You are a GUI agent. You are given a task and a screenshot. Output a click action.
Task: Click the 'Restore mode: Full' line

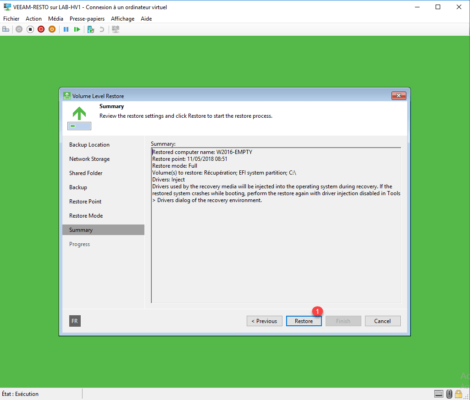click(175, 166)
